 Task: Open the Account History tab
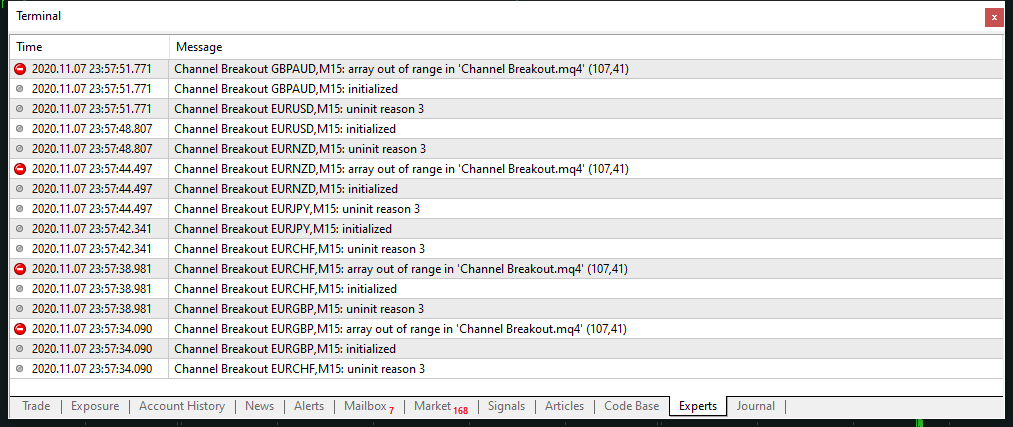[182, 406]
